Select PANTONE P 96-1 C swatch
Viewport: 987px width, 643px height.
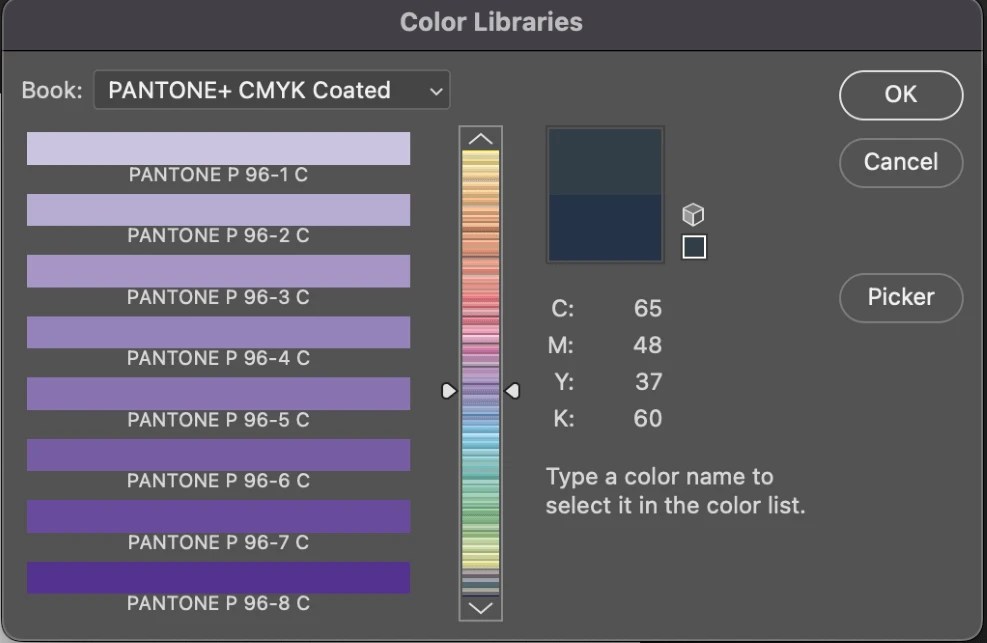pyautogui.click(x=218, y=148)
